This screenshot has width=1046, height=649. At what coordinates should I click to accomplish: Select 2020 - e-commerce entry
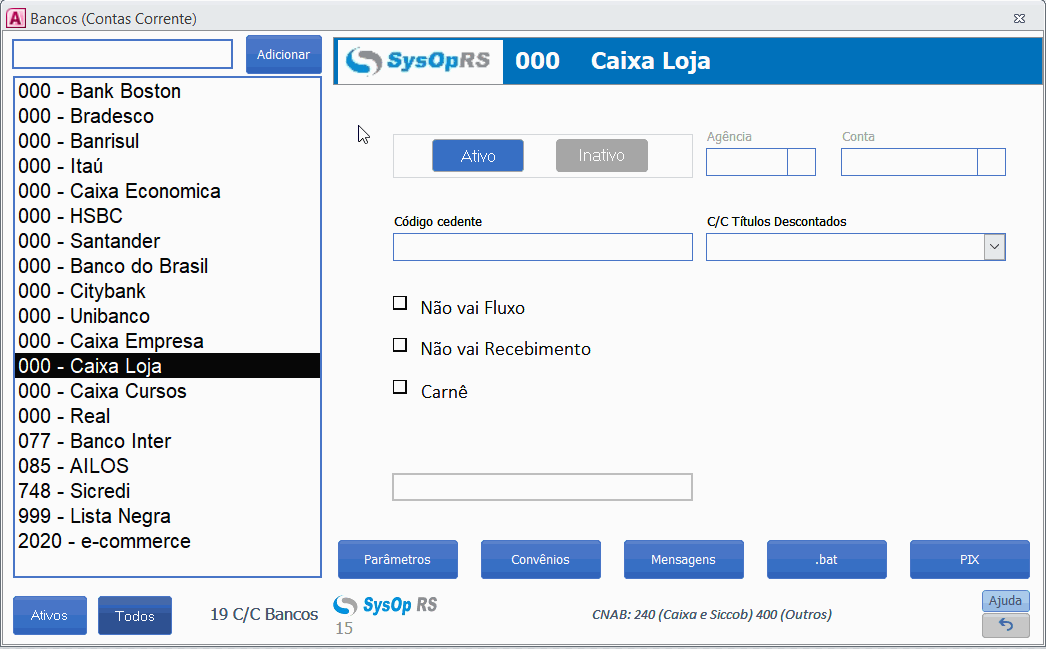click(167, 541)
